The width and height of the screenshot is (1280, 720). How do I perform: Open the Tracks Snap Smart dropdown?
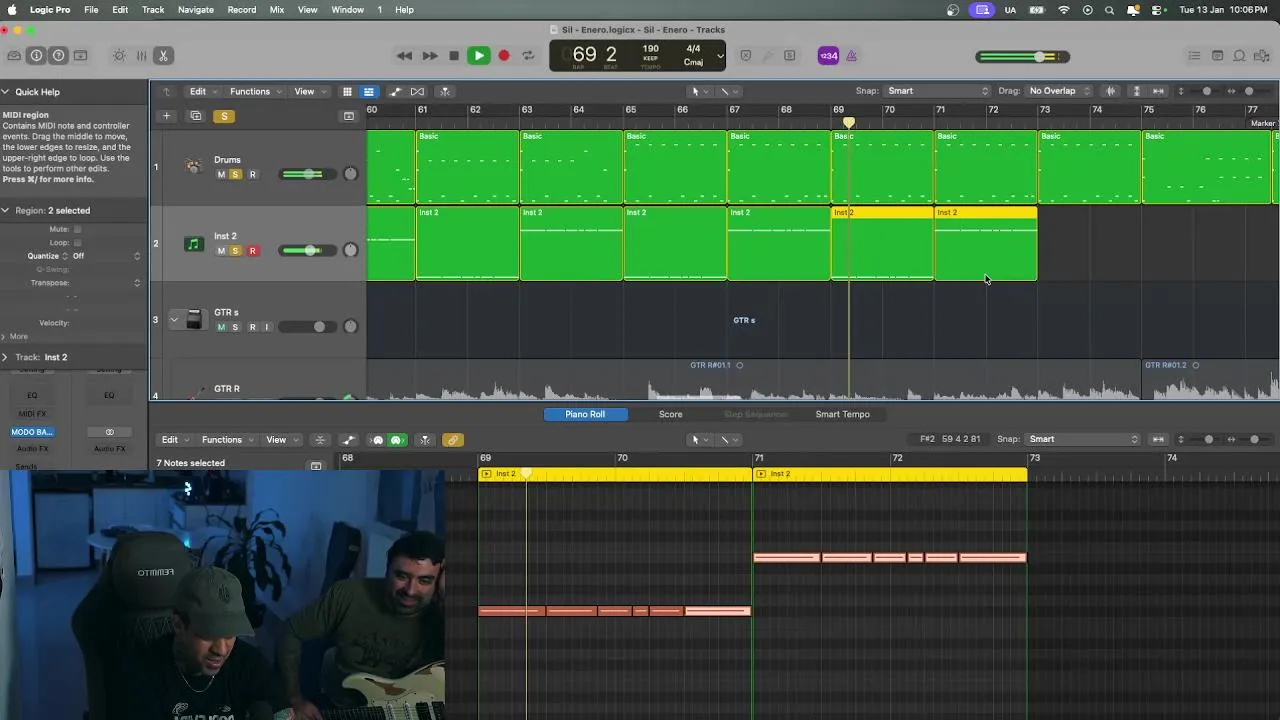coord(938,91)
